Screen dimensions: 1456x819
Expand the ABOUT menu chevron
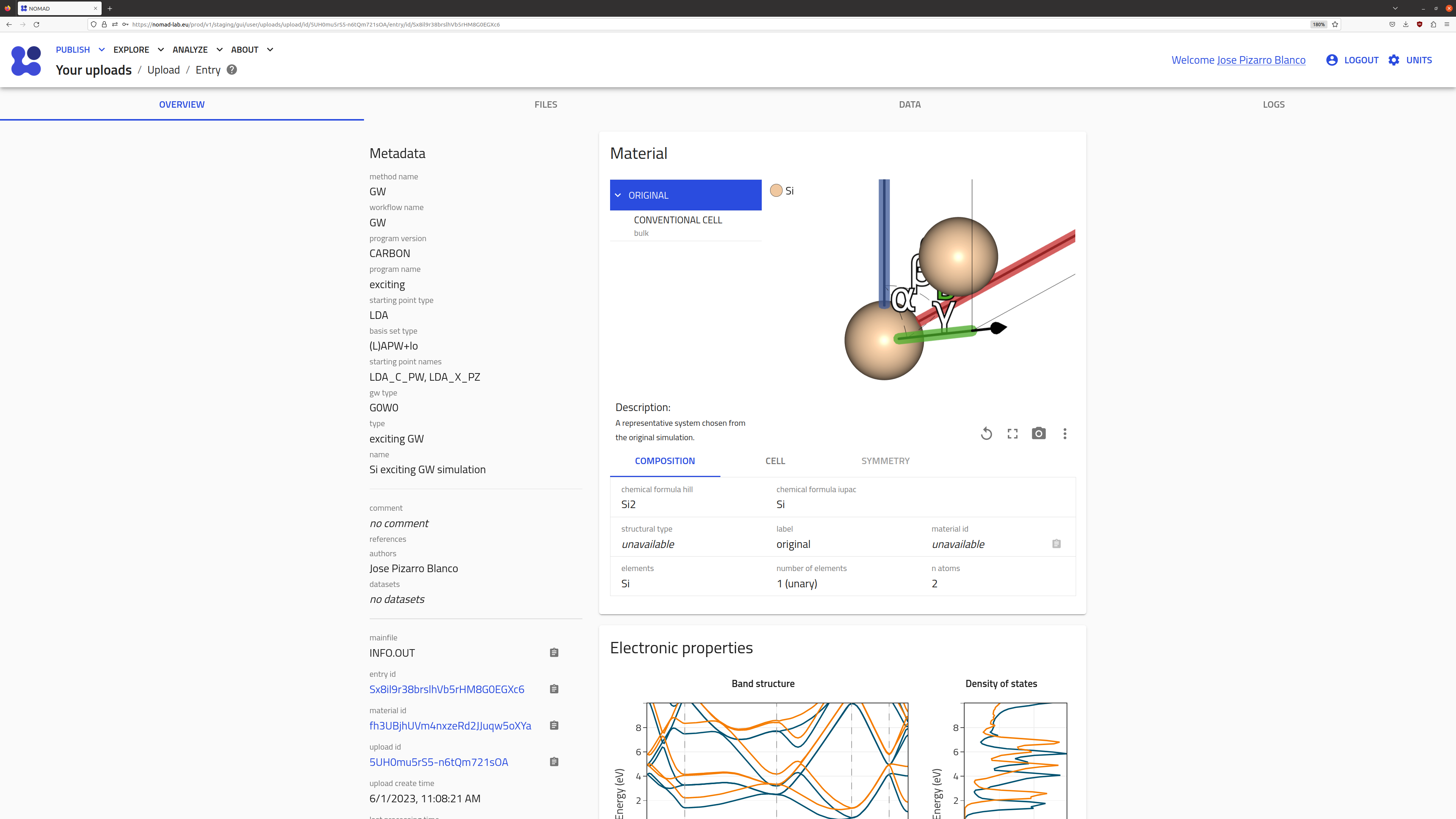(x=270, y=50)
